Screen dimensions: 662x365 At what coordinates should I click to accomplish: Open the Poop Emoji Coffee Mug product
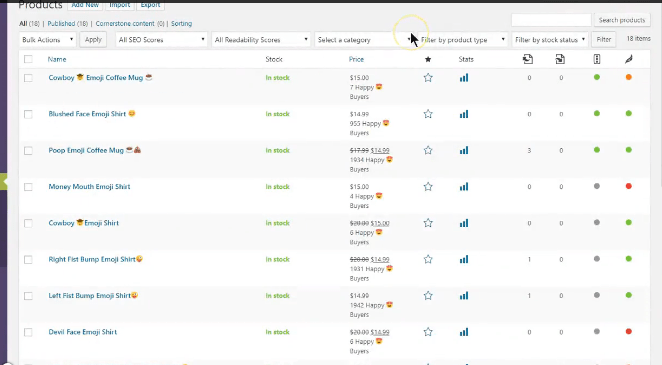click(95, 150)
